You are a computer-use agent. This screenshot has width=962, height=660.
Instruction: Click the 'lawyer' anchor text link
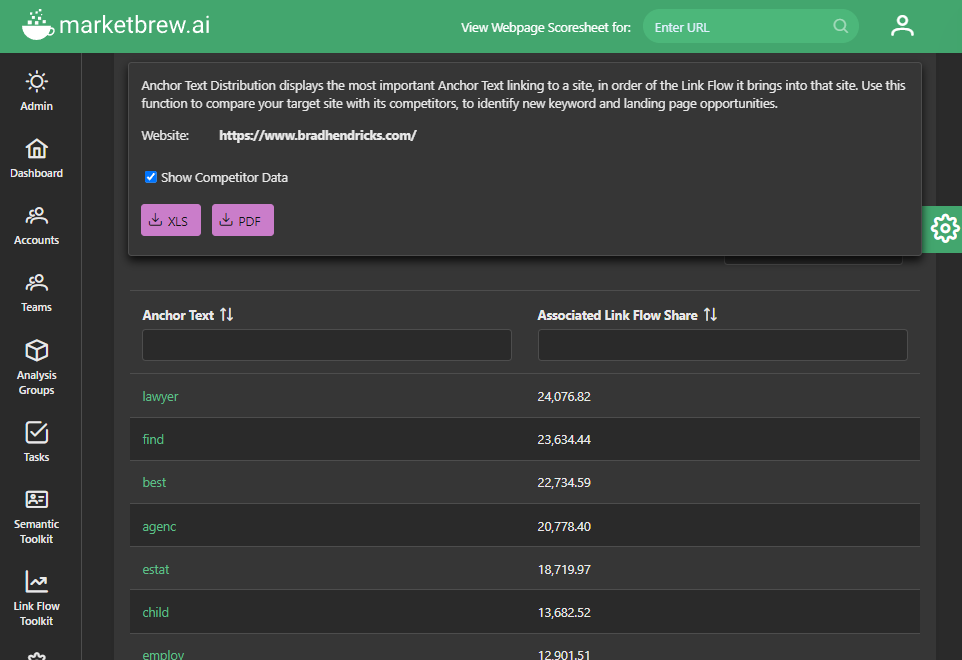point(160,397)
